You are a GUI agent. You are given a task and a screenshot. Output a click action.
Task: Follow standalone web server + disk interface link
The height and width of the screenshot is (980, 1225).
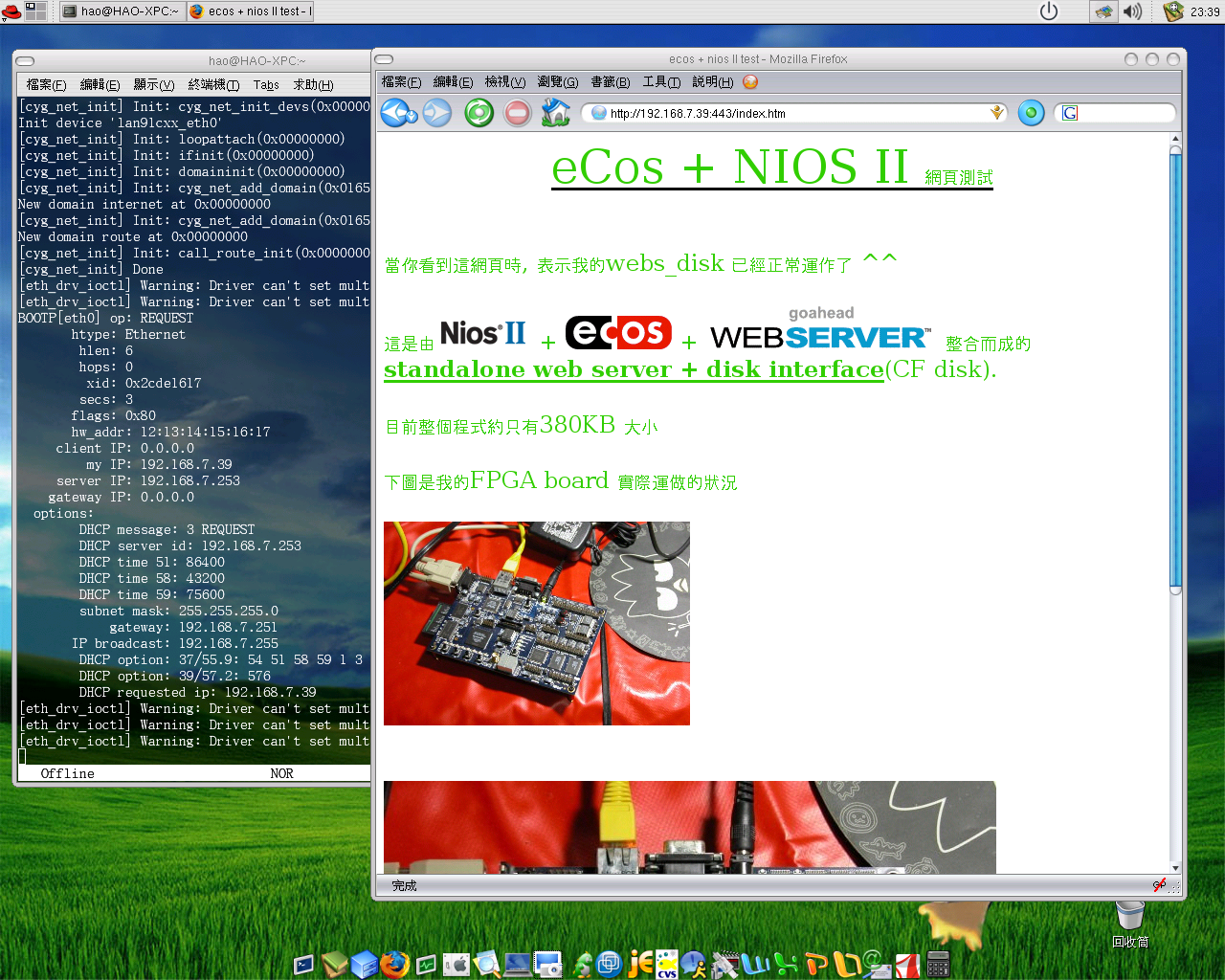(634, 369)
